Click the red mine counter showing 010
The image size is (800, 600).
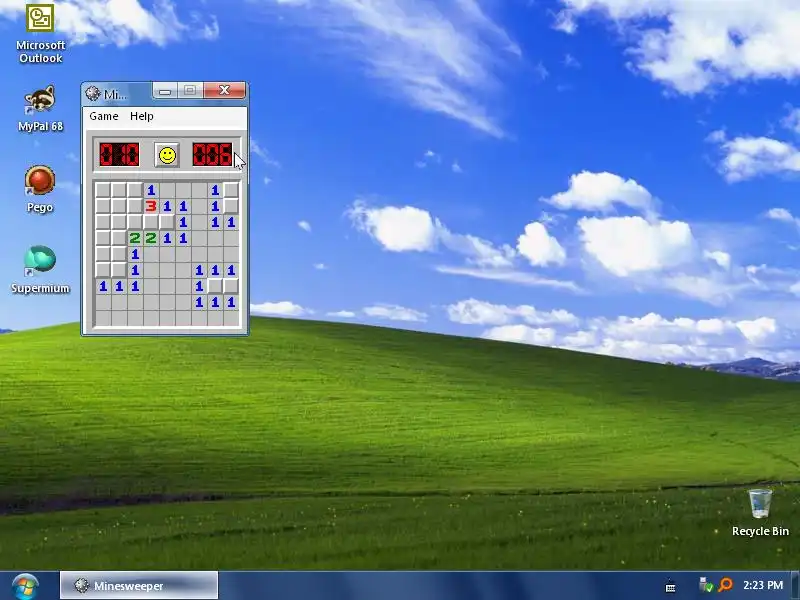[x=119, y=155]
